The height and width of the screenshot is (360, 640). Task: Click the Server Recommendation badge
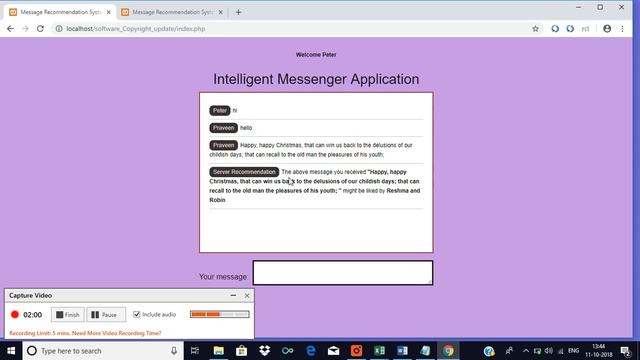click(x=244, y=172)
